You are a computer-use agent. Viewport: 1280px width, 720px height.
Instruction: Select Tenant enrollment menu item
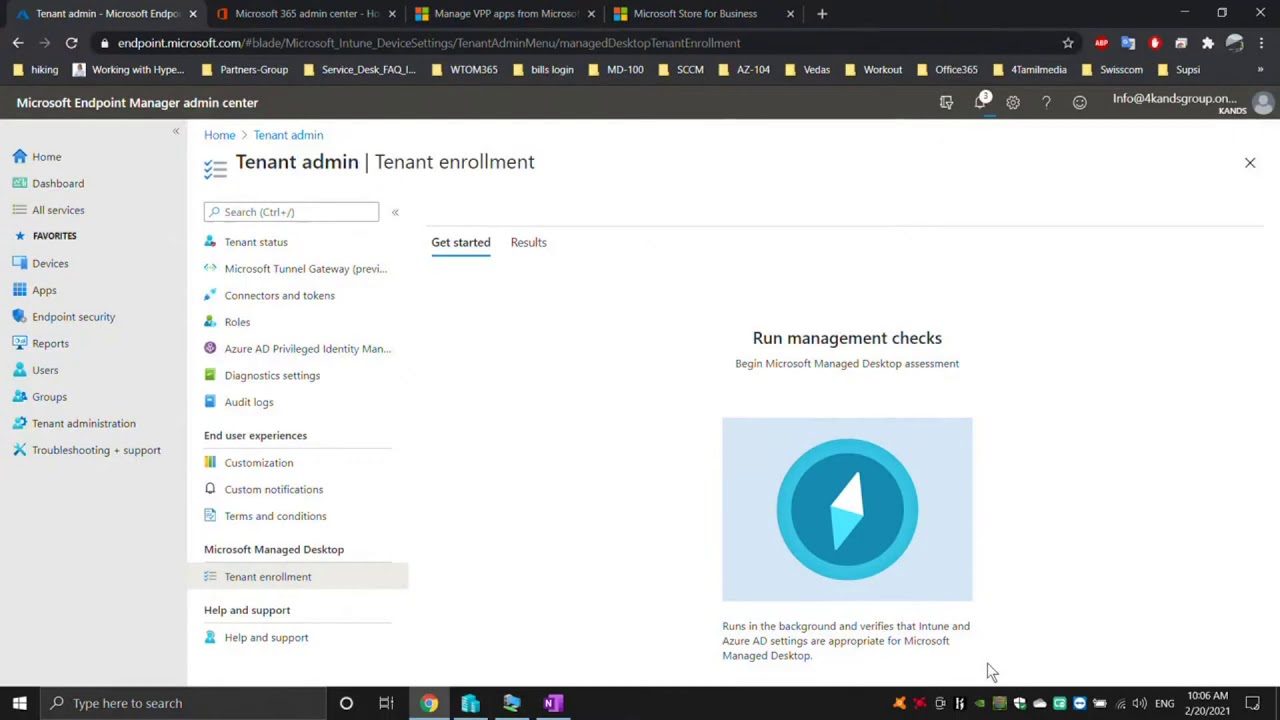pyautogui.click(x=297, y=577)
